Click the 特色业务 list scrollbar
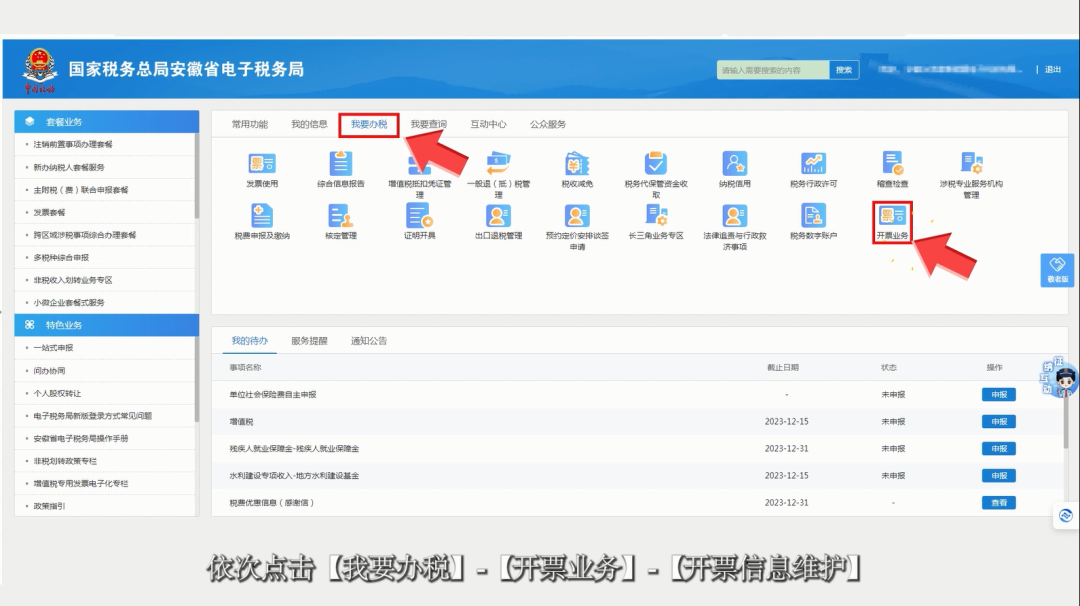 197,379
